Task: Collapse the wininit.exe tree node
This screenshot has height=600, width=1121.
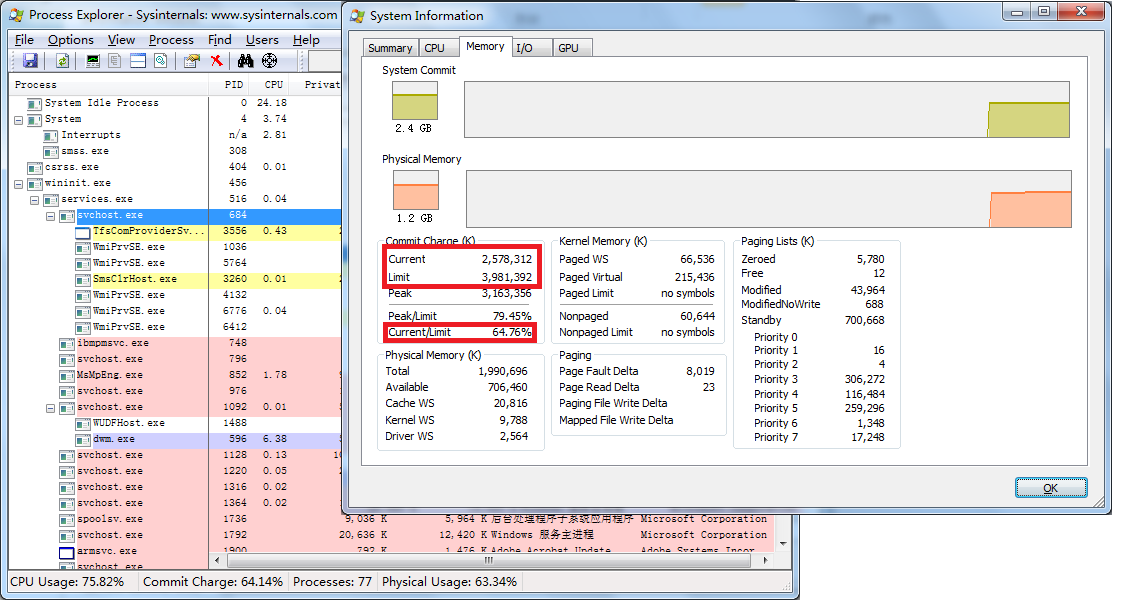Action: pyautogui.click(x=19, y=184)
